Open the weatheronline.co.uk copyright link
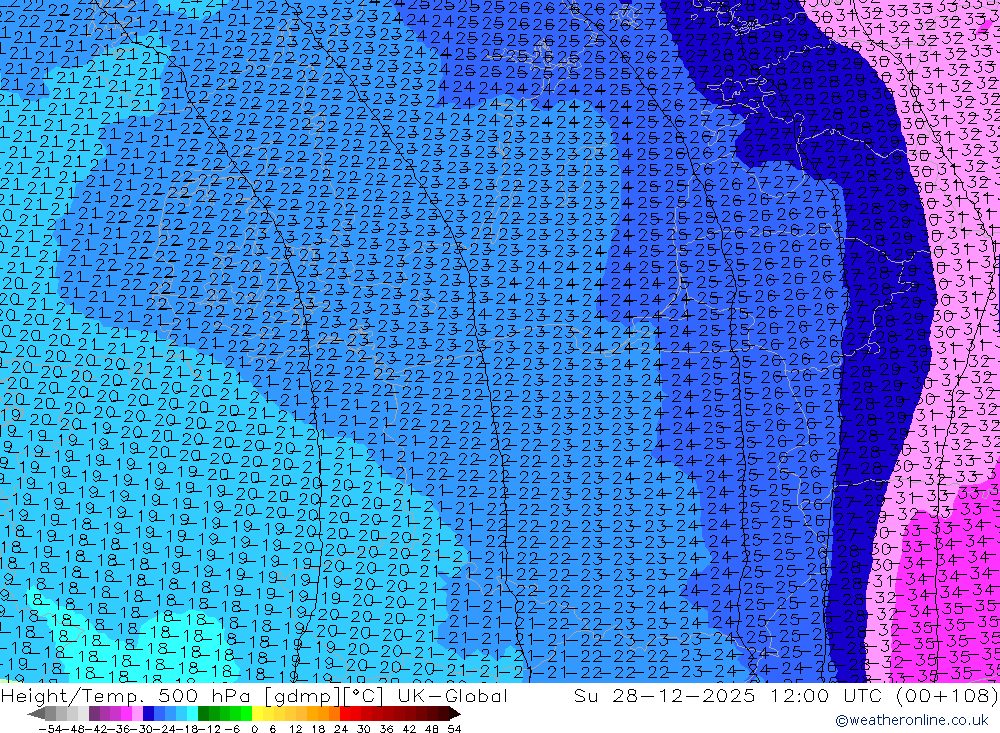1000x733 pixels. 912,720
